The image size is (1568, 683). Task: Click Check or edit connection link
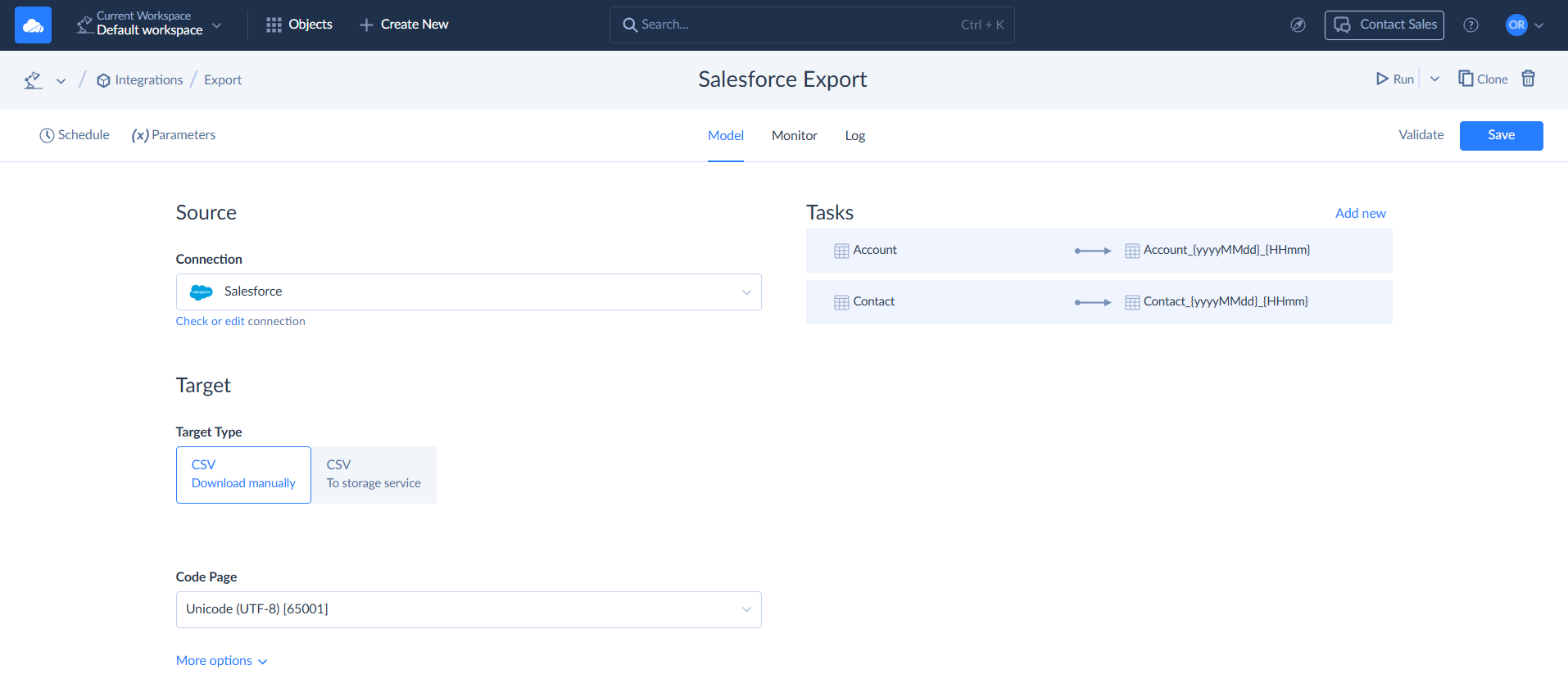(240, 321)
